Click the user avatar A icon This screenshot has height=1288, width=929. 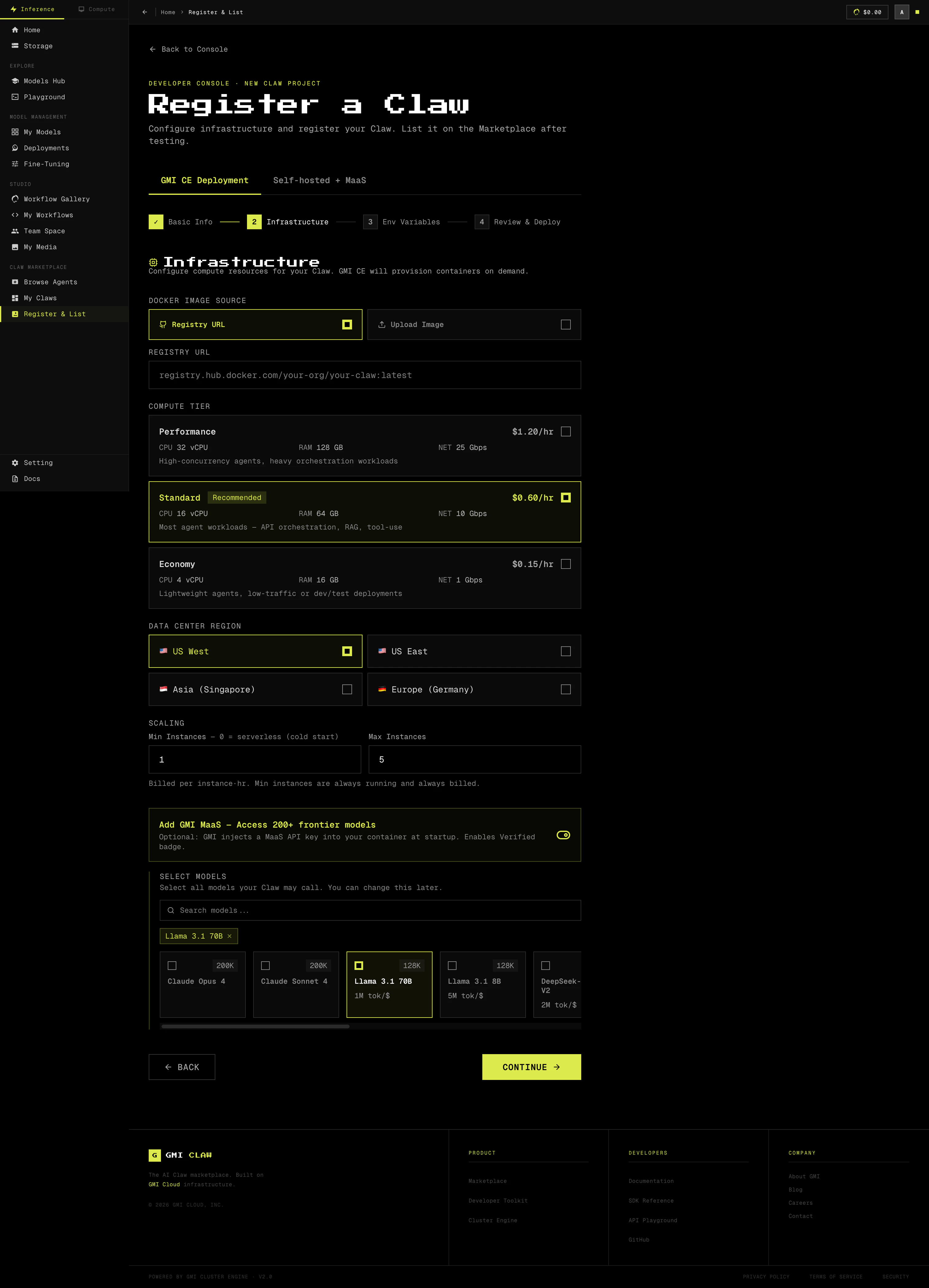pyautogui.click(x=901, y=12)
